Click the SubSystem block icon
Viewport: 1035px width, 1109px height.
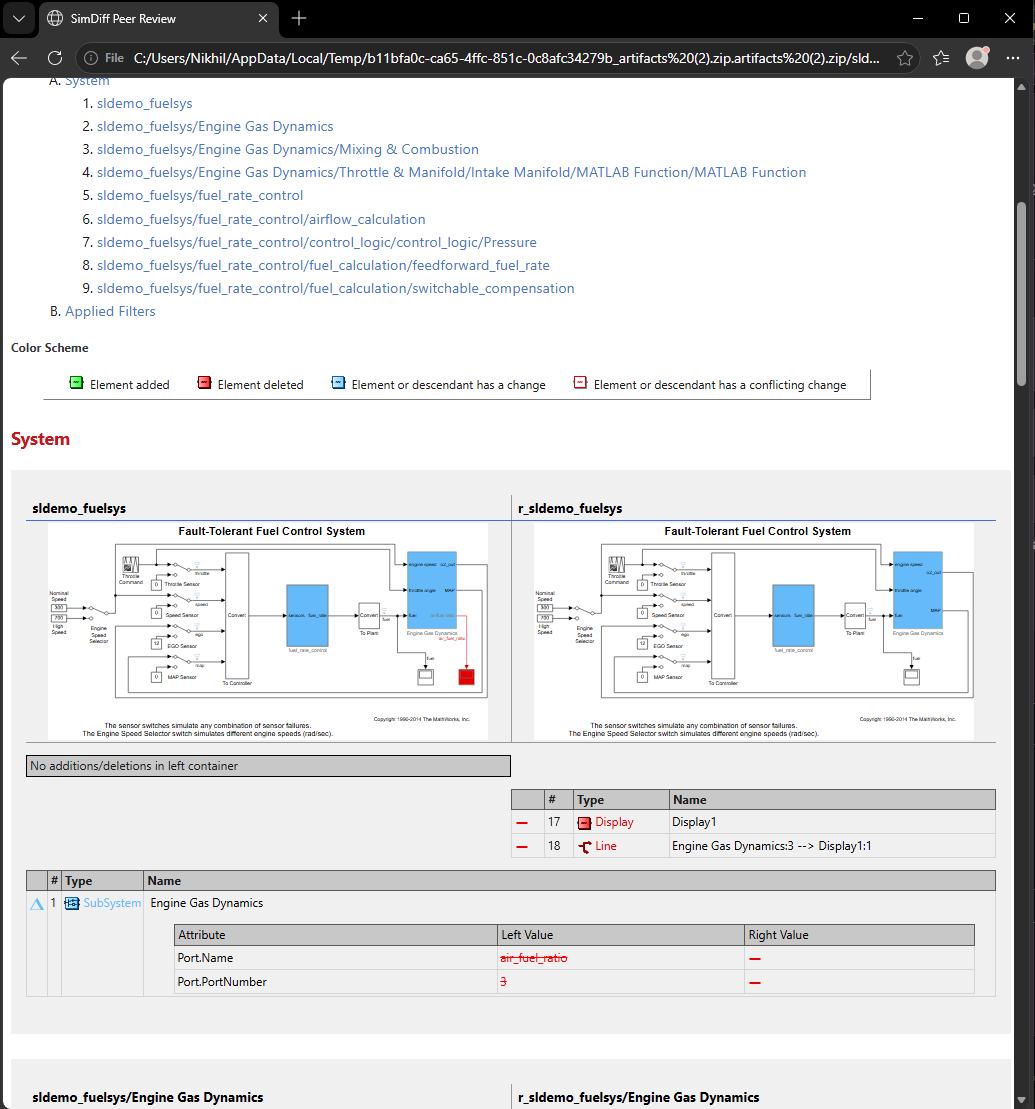pyautogui.click(x=72, y=903)
